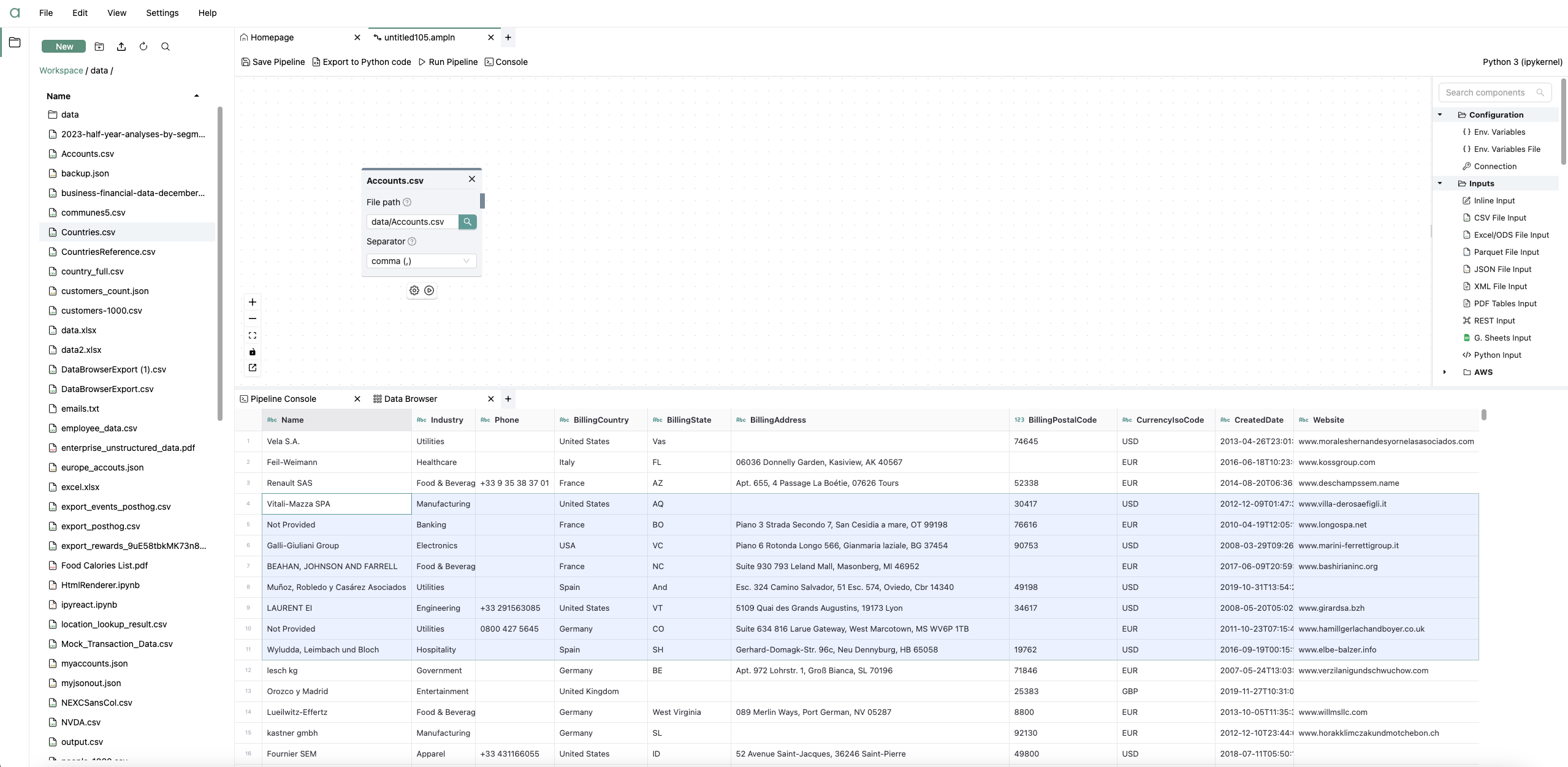Viewport: 1568px width, 767px height.
Task: Switch to the Pipeline Console tab
Action: [x=283, y=399]
